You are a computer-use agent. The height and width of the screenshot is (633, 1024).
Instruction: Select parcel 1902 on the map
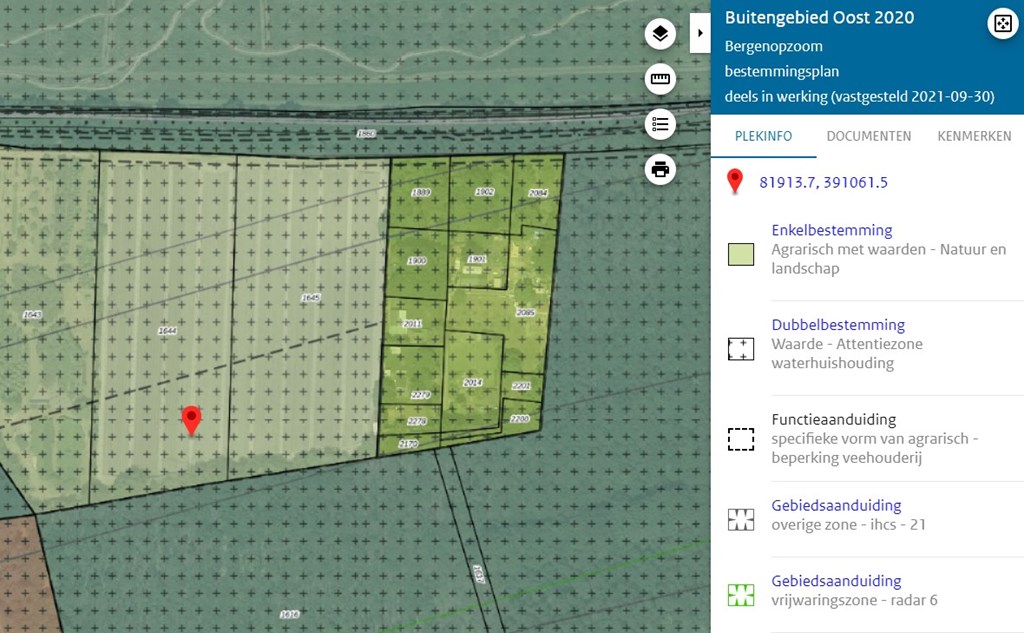pyautogui.click(x=485, y=192)
